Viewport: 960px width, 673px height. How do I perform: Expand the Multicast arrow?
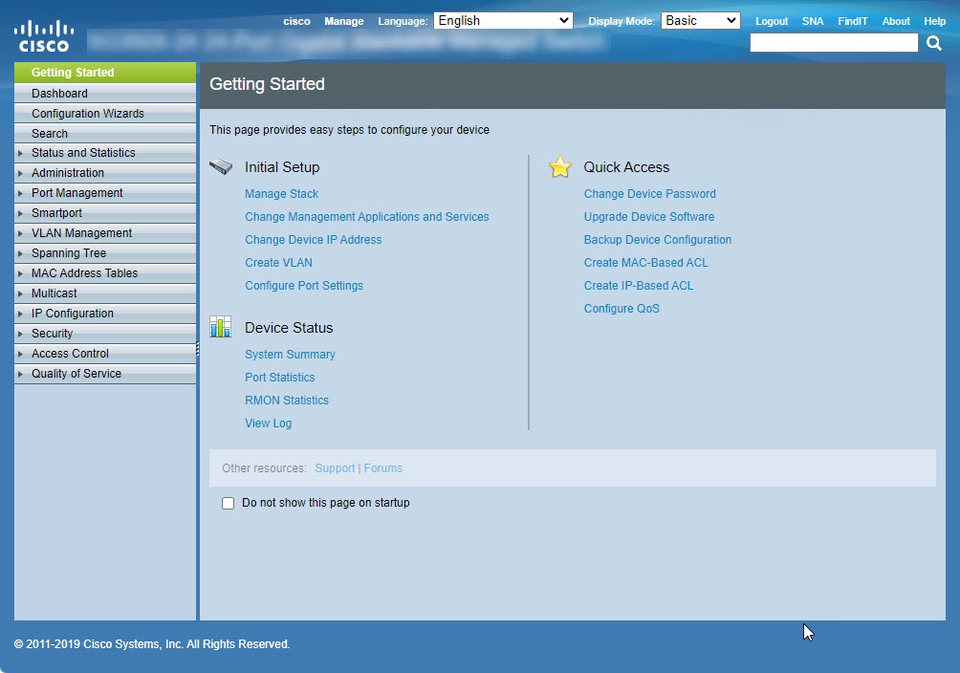point(20,293)
